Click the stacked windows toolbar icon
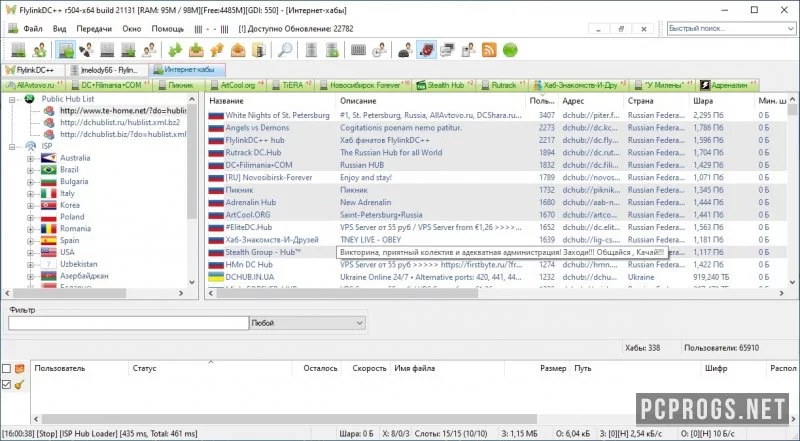The image size is (800, 441). click(x=447, y=50)
